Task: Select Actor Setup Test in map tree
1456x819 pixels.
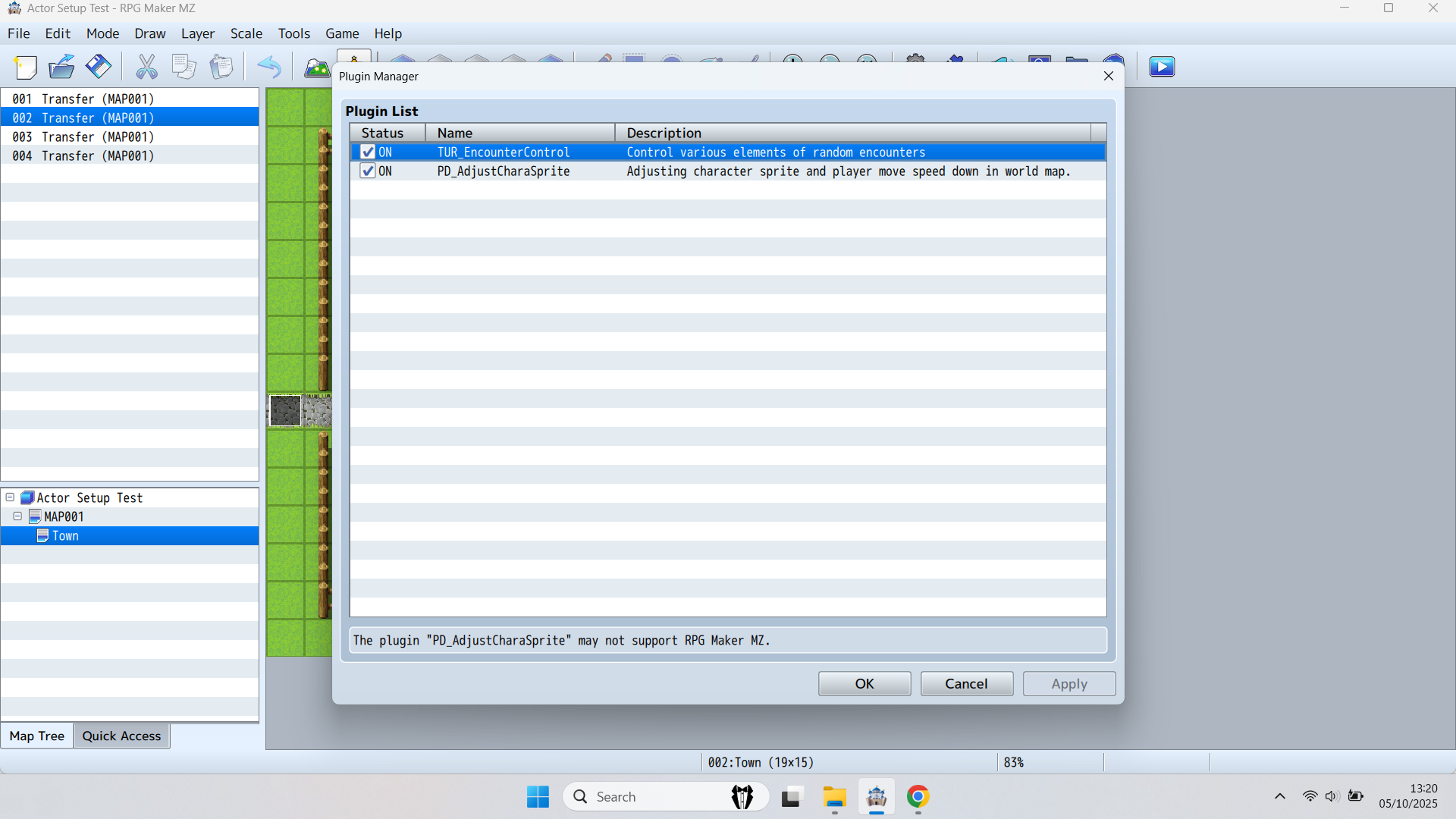Action: tap(89, 497)
